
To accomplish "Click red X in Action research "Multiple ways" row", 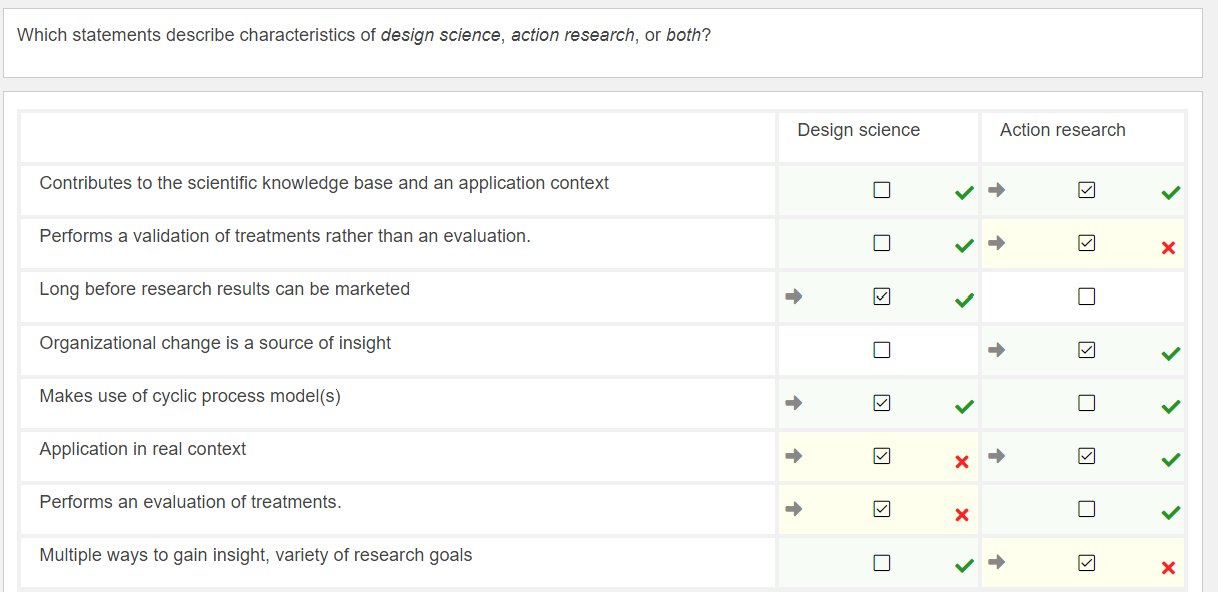I will click(1168, 568).
